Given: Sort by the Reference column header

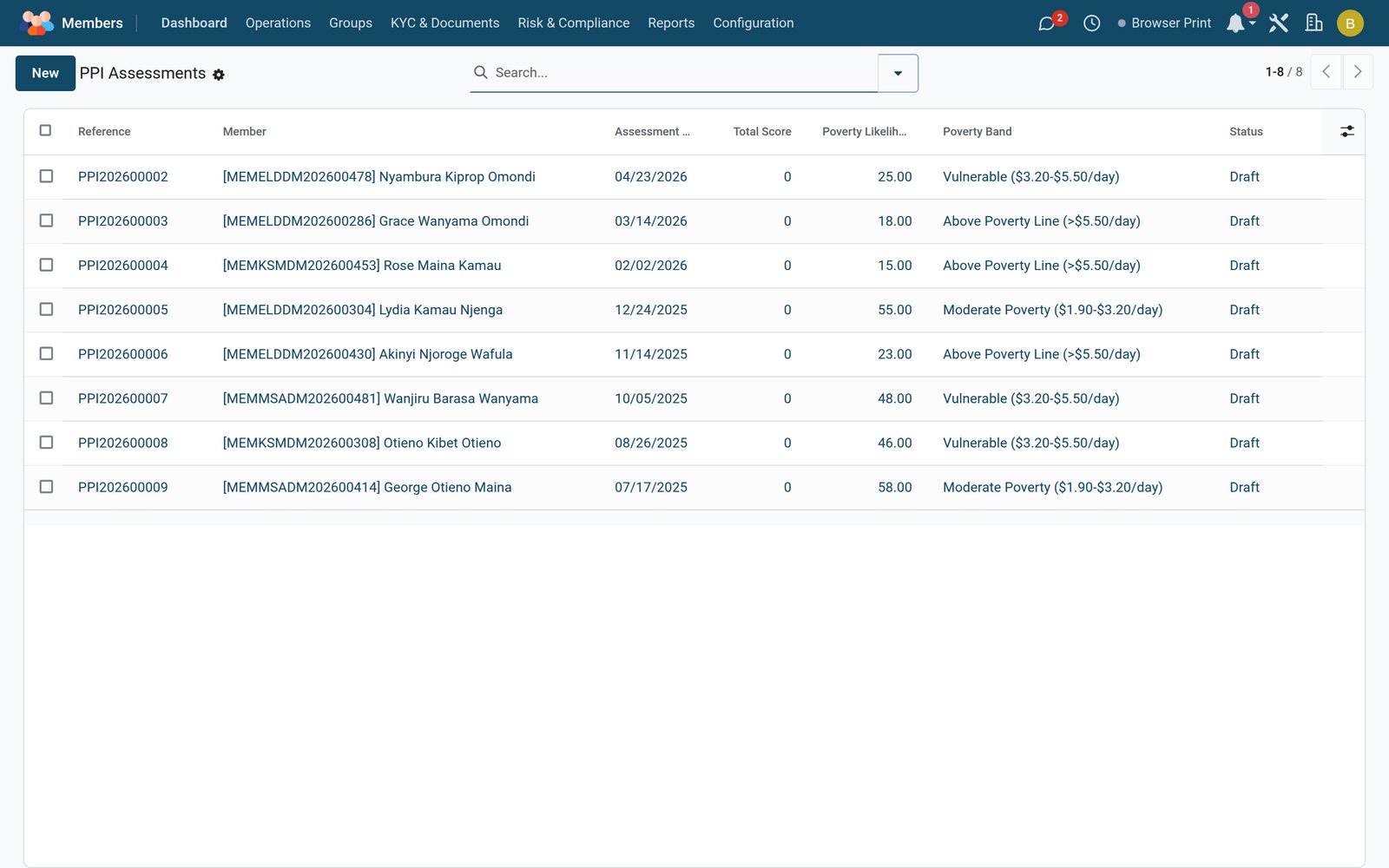Looking at the screenshot, I should 104,132.
